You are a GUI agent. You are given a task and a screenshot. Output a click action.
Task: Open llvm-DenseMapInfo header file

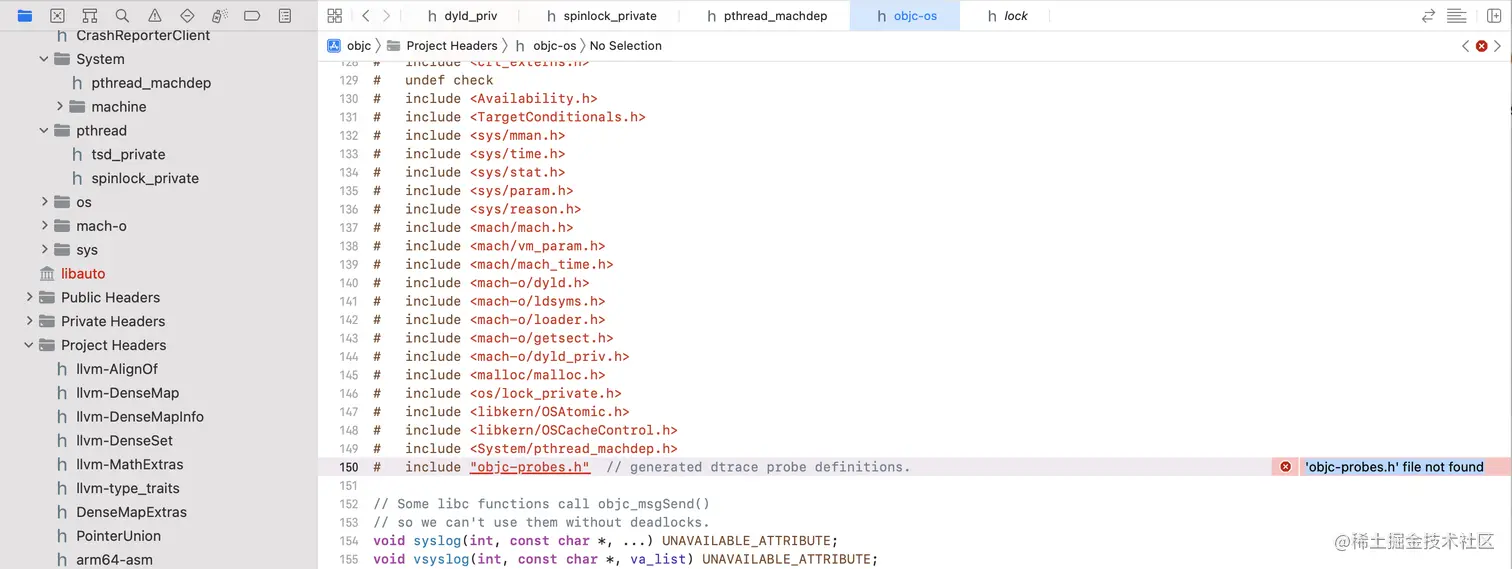[139, 416]
